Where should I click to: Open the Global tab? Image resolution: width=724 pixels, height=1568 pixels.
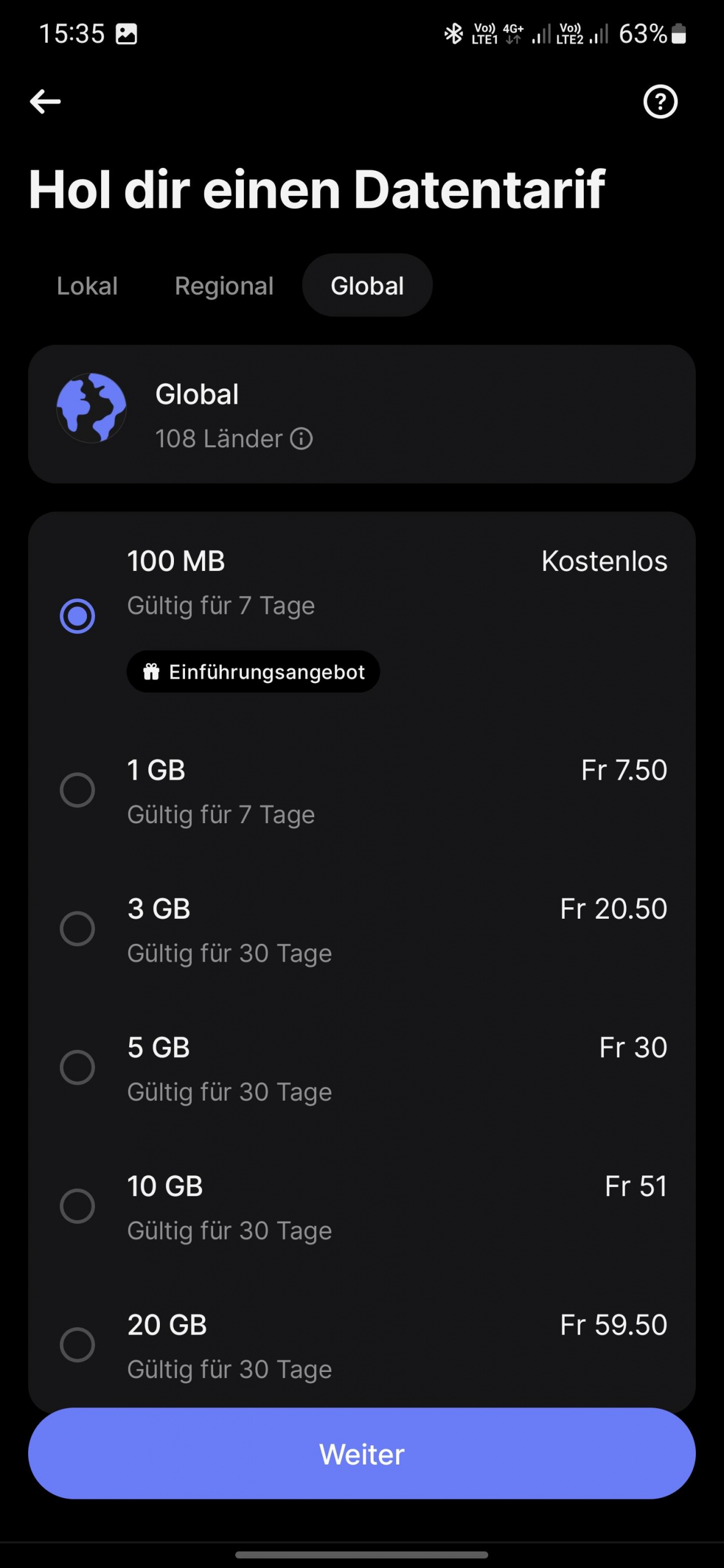(x=368, y=286)
